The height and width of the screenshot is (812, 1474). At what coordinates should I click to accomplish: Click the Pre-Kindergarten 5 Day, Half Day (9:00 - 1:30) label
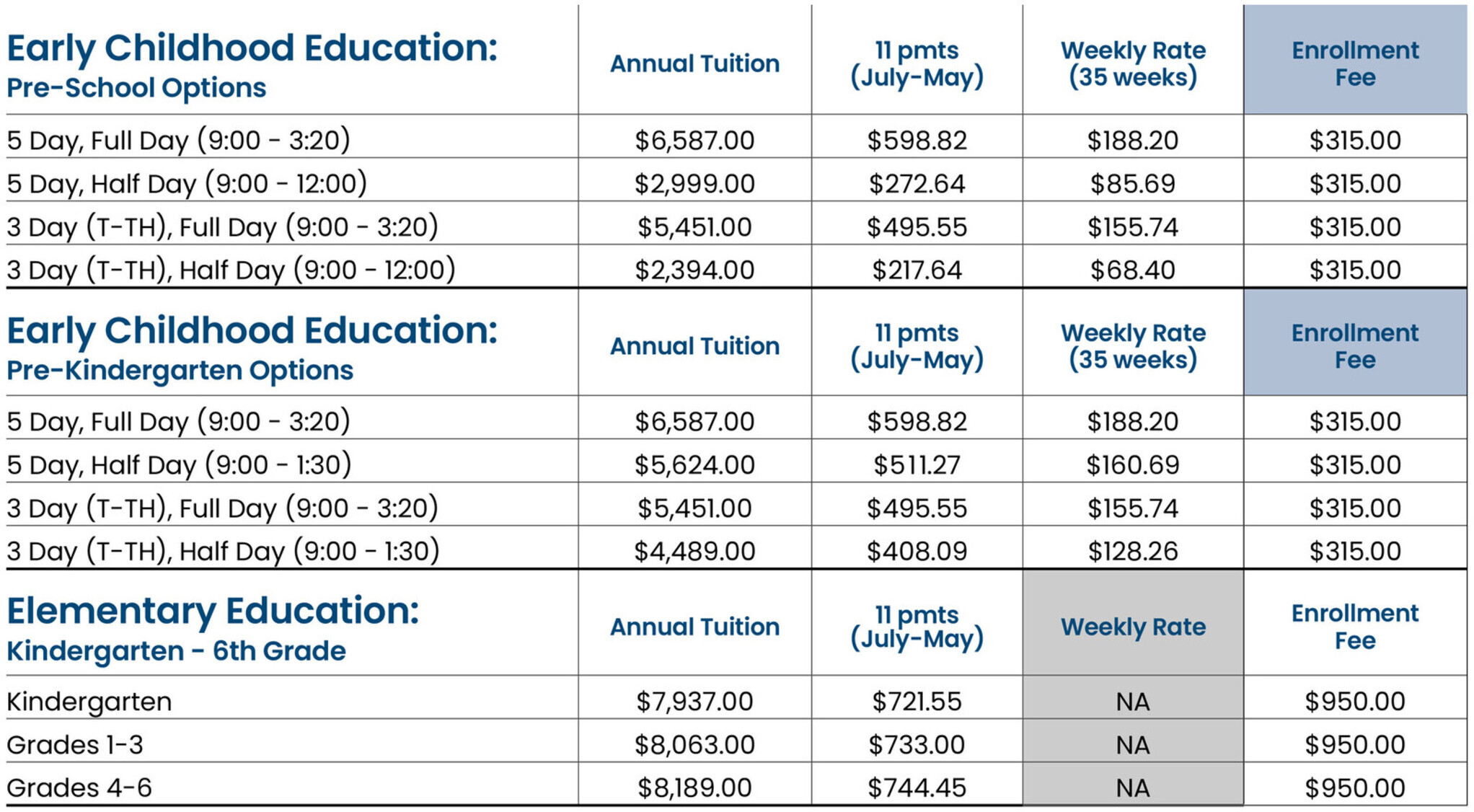(179, 465)
